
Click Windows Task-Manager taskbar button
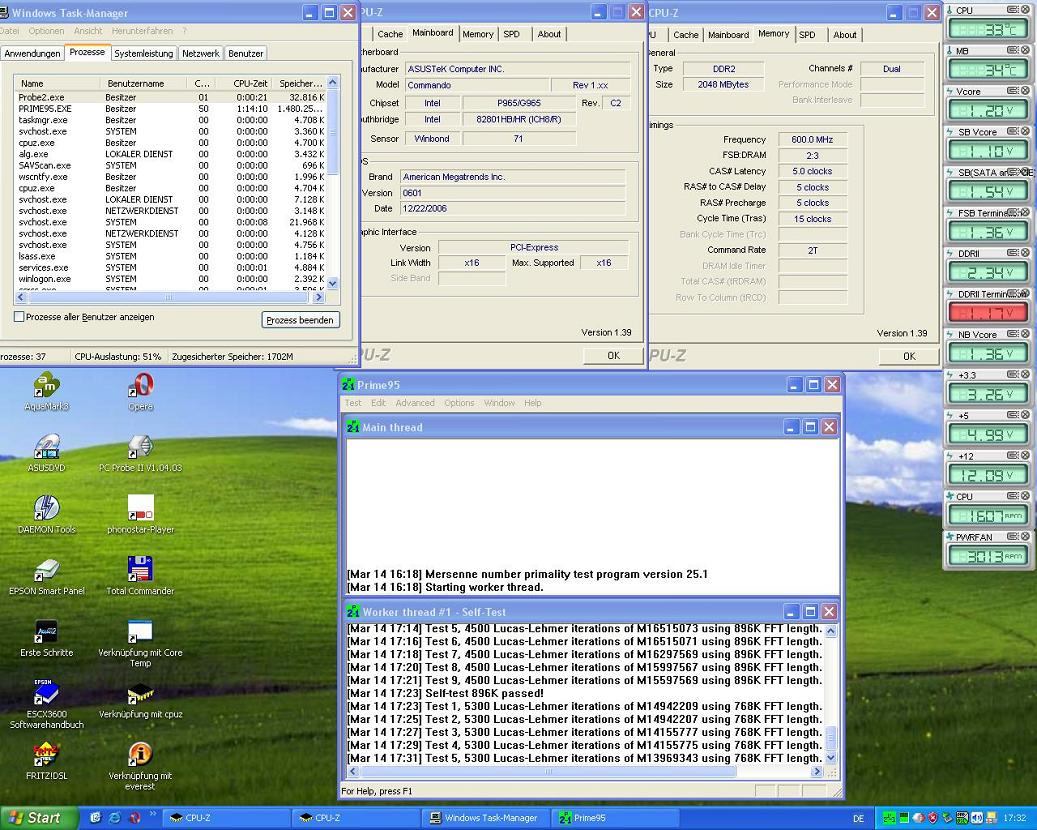(x=486, y=818)
